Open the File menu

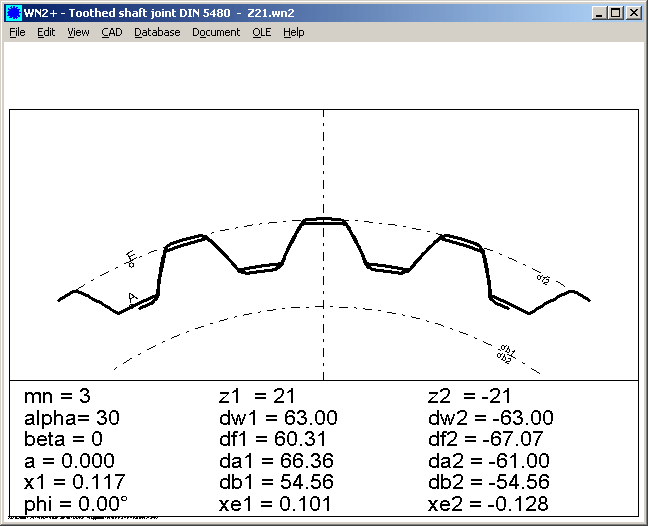(x=17, y=32)
